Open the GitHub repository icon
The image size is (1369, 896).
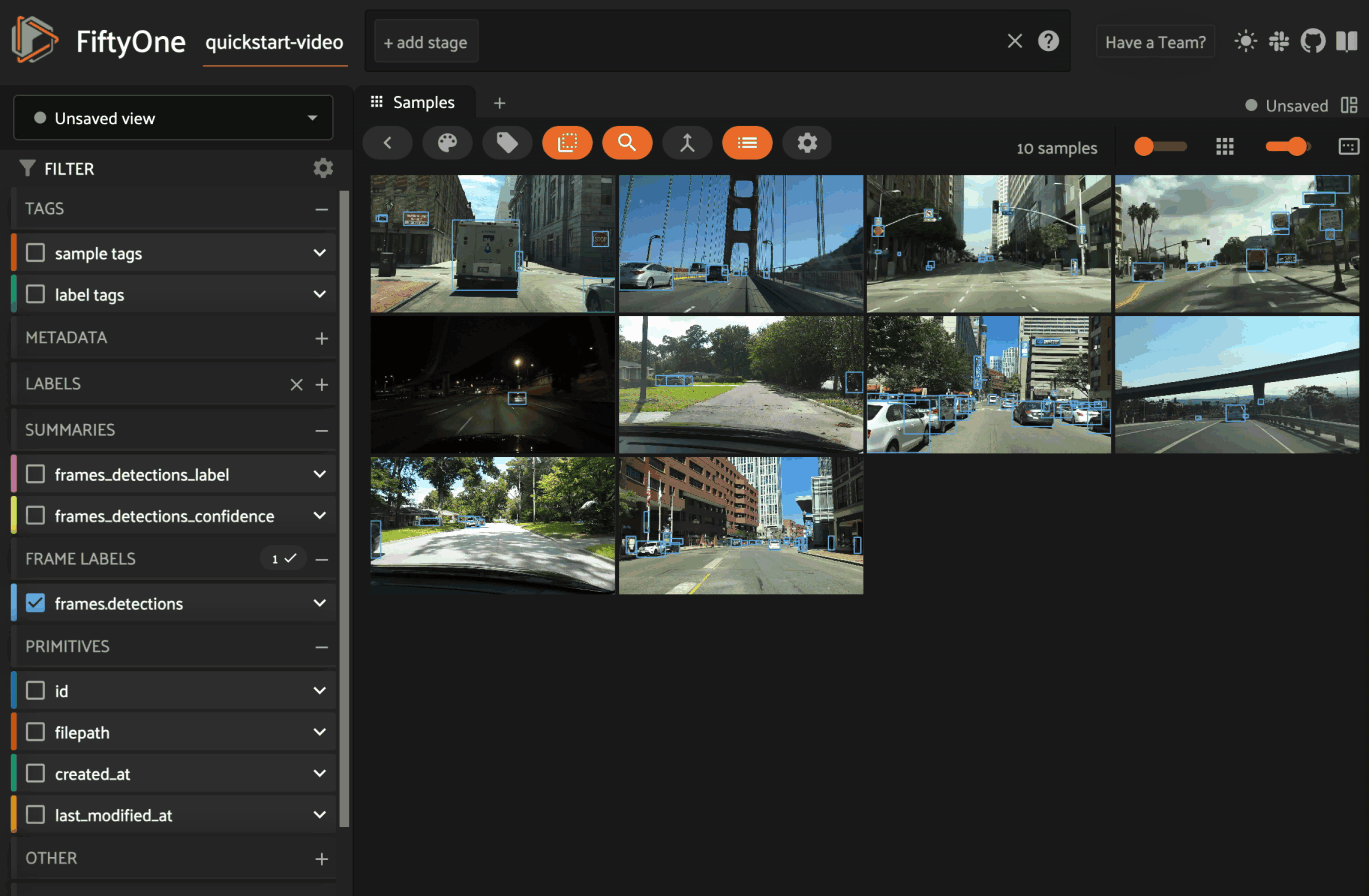tap(1312, 41)
